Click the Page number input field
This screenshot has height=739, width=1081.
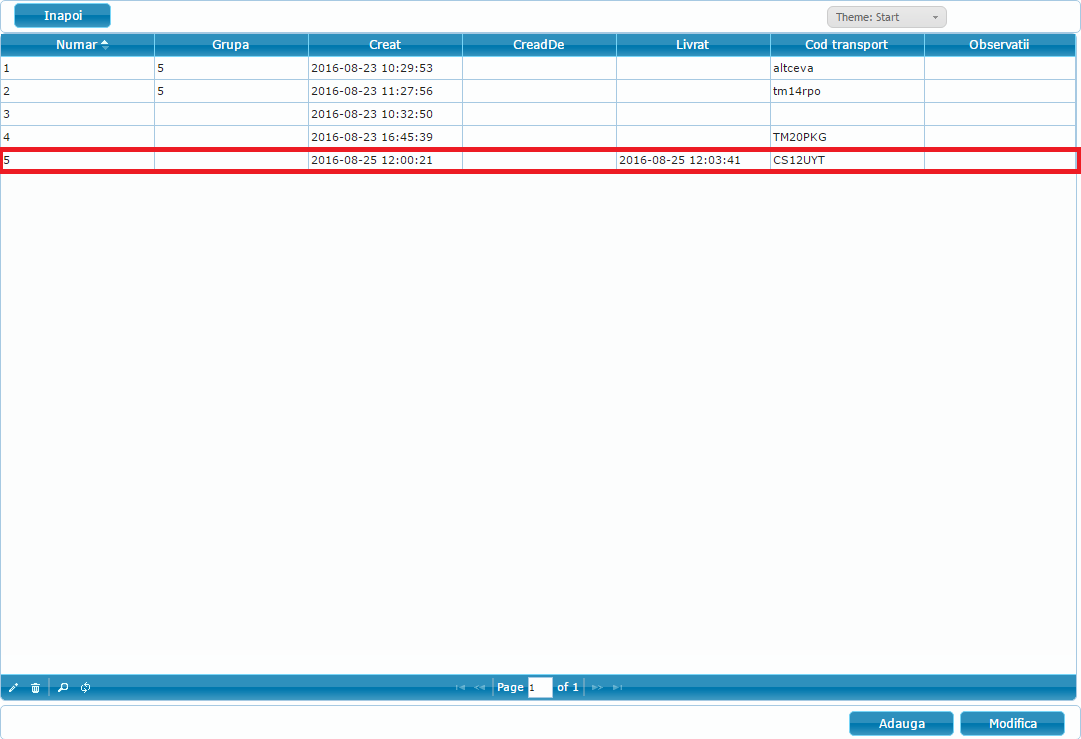pos(540,687)
